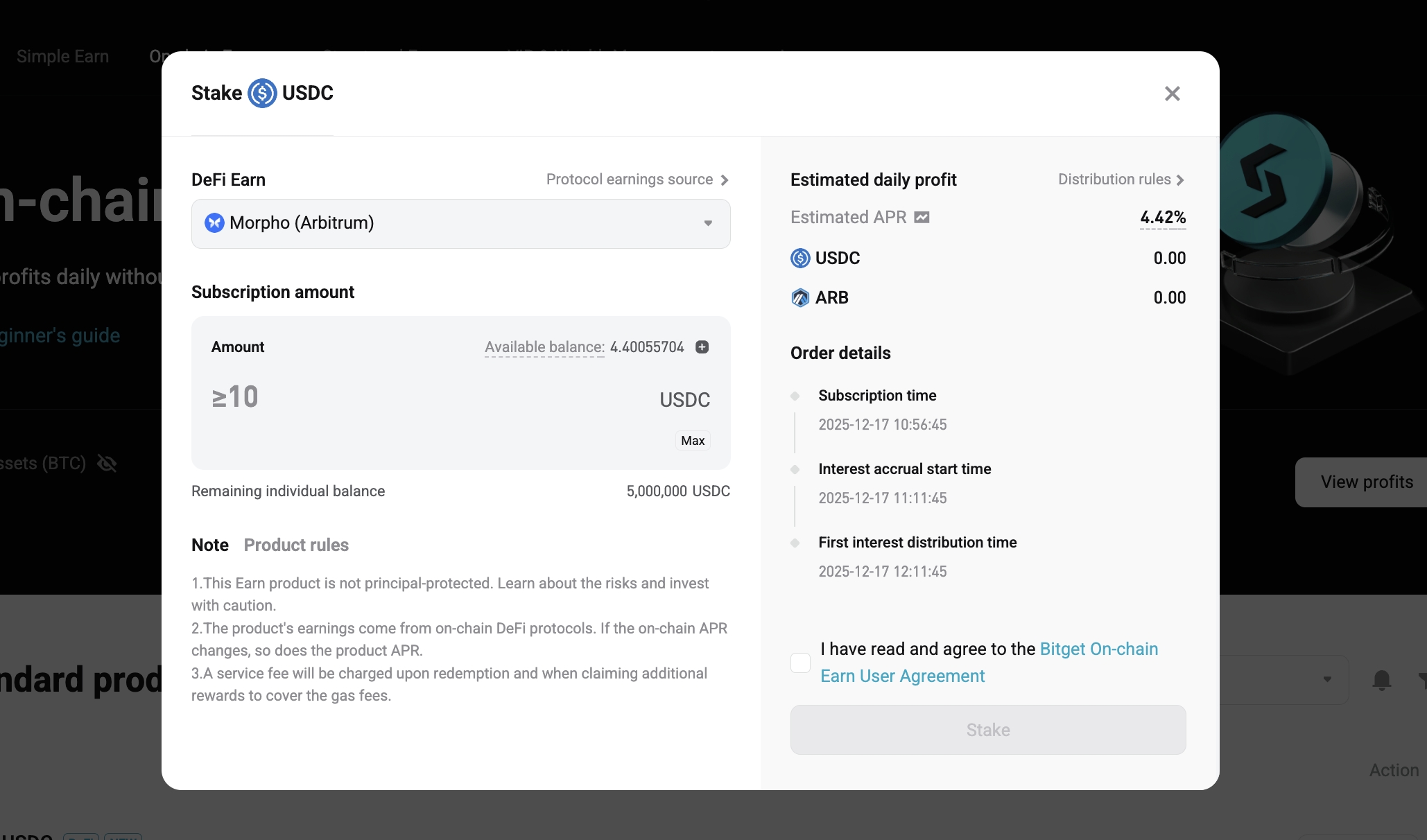This screenshot has height=840, width=1427.
Task: Click the USDC icon under estimated profit
Action: 800,259
